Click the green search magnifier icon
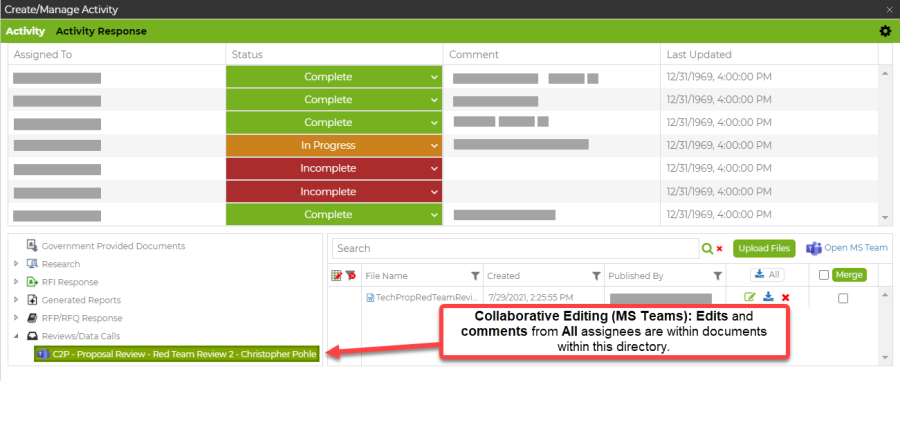 coord(707,249)
